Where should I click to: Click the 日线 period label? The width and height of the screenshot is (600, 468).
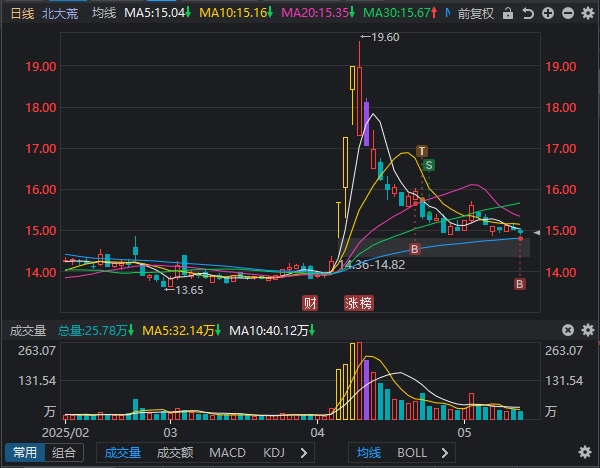click(21, 14)
